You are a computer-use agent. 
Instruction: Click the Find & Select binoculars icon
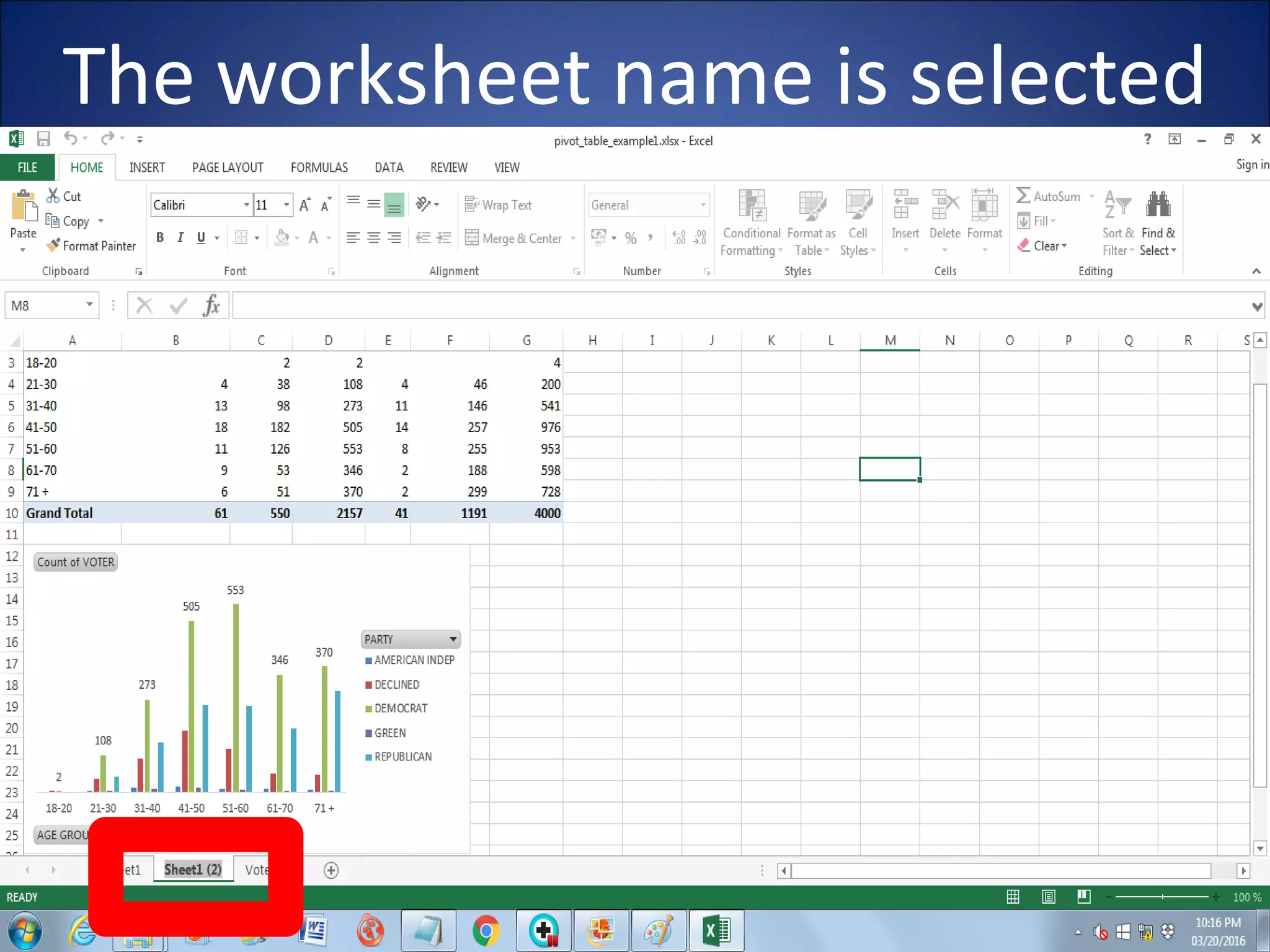[x=1158, y=205]
